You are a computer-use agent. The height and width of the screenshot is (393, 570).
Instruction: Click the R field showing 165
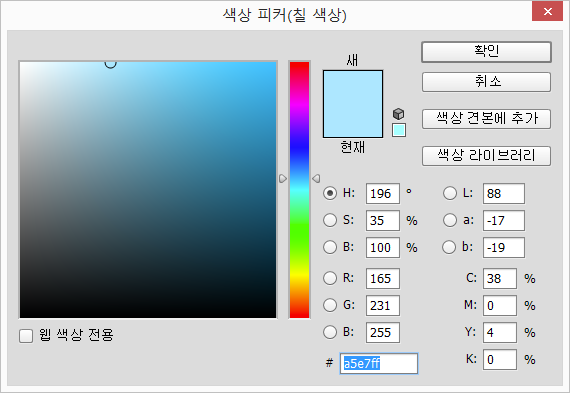[x=383, y=278]
